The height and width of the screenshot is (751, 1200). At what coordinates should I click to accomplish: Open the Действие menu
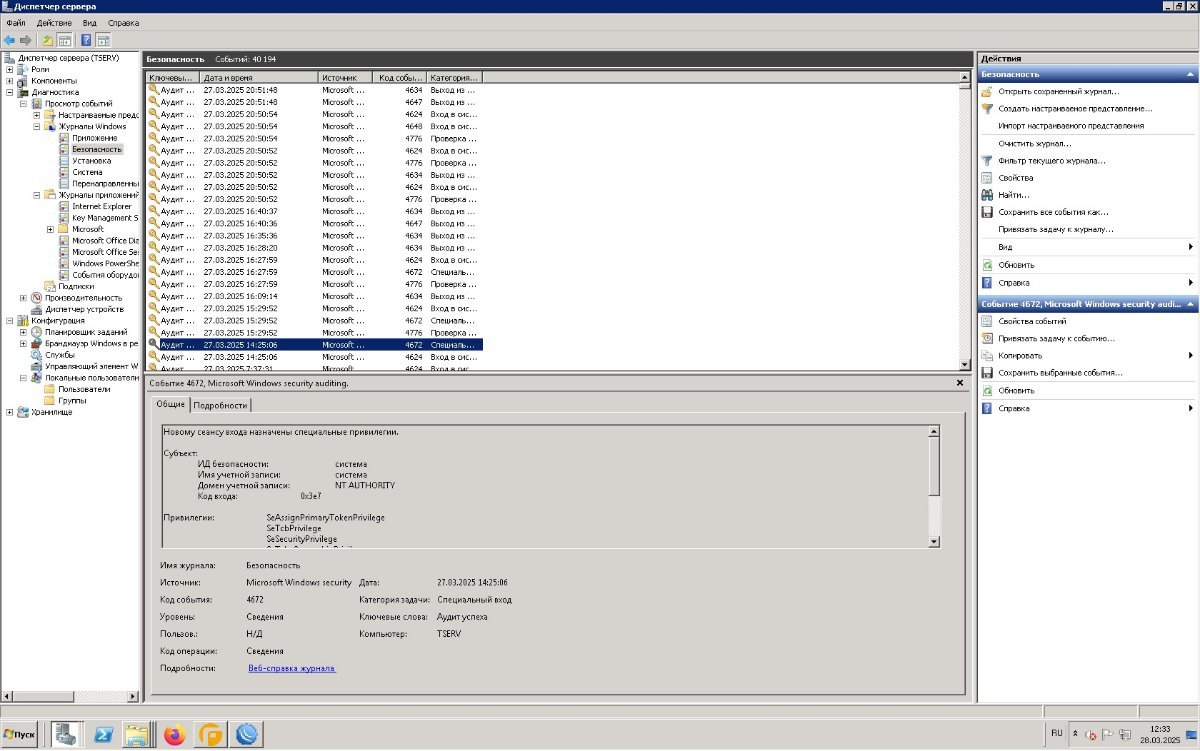point(54,22)
